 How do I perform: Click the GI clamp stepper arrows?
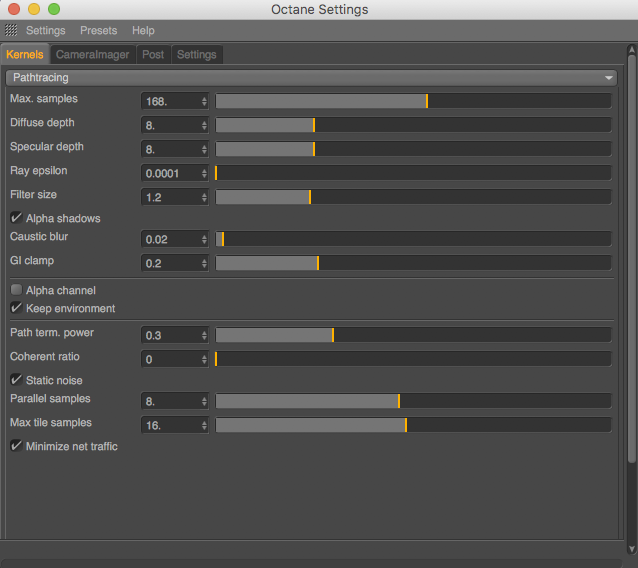pyautogui.click(x=204, y=263)
